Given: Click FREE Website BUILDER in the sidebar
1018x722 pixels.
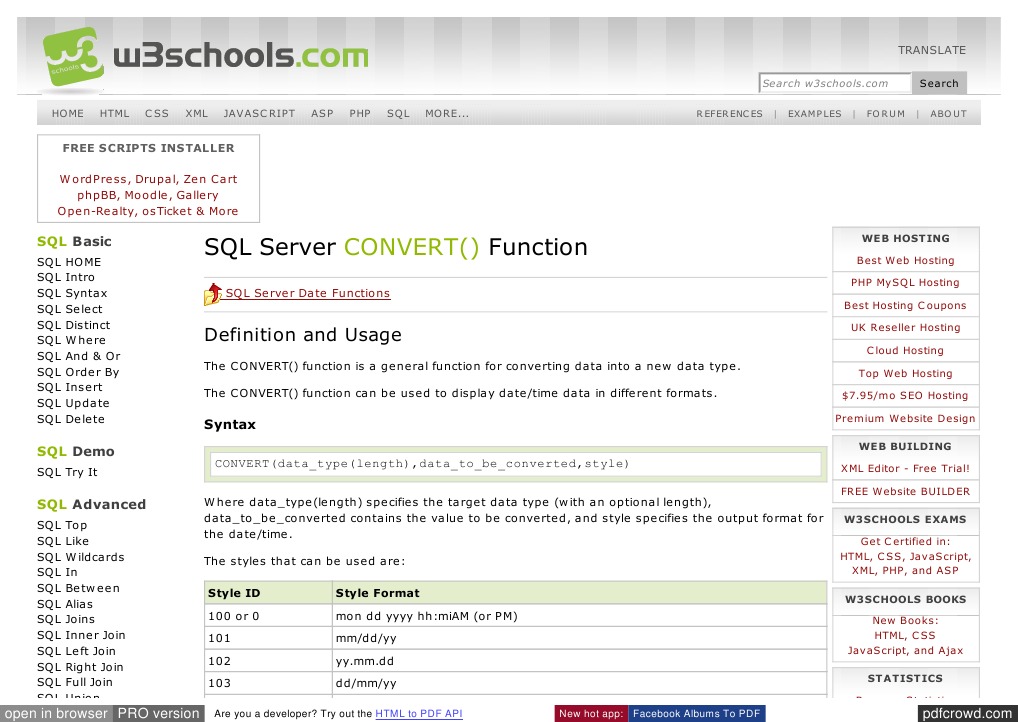Looking at the screenshot, I should click(x=904, y=491).
